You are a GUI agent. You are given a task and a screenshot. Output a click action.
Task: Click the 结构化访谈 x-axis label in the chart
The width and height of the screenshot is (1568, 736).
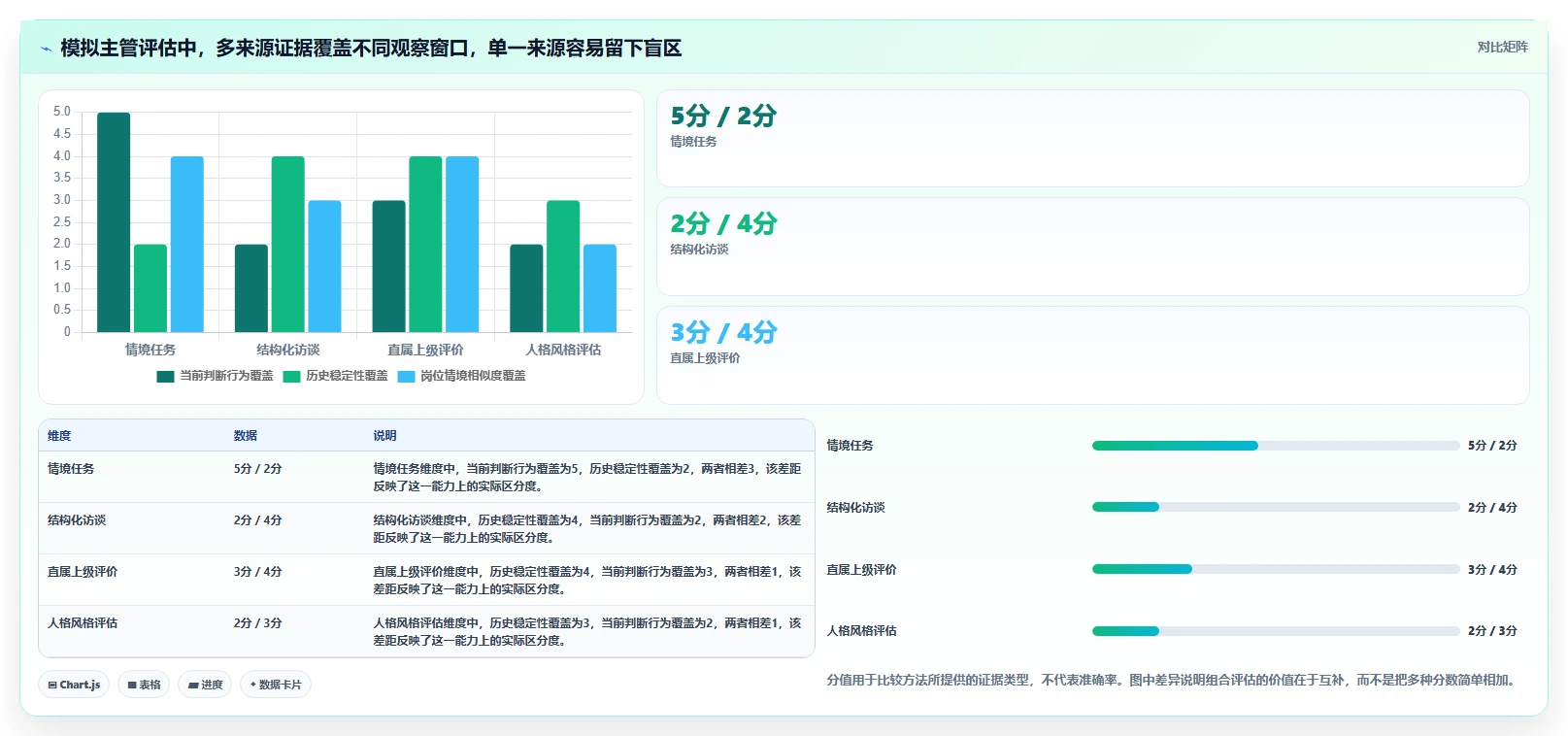click(288, 350)
